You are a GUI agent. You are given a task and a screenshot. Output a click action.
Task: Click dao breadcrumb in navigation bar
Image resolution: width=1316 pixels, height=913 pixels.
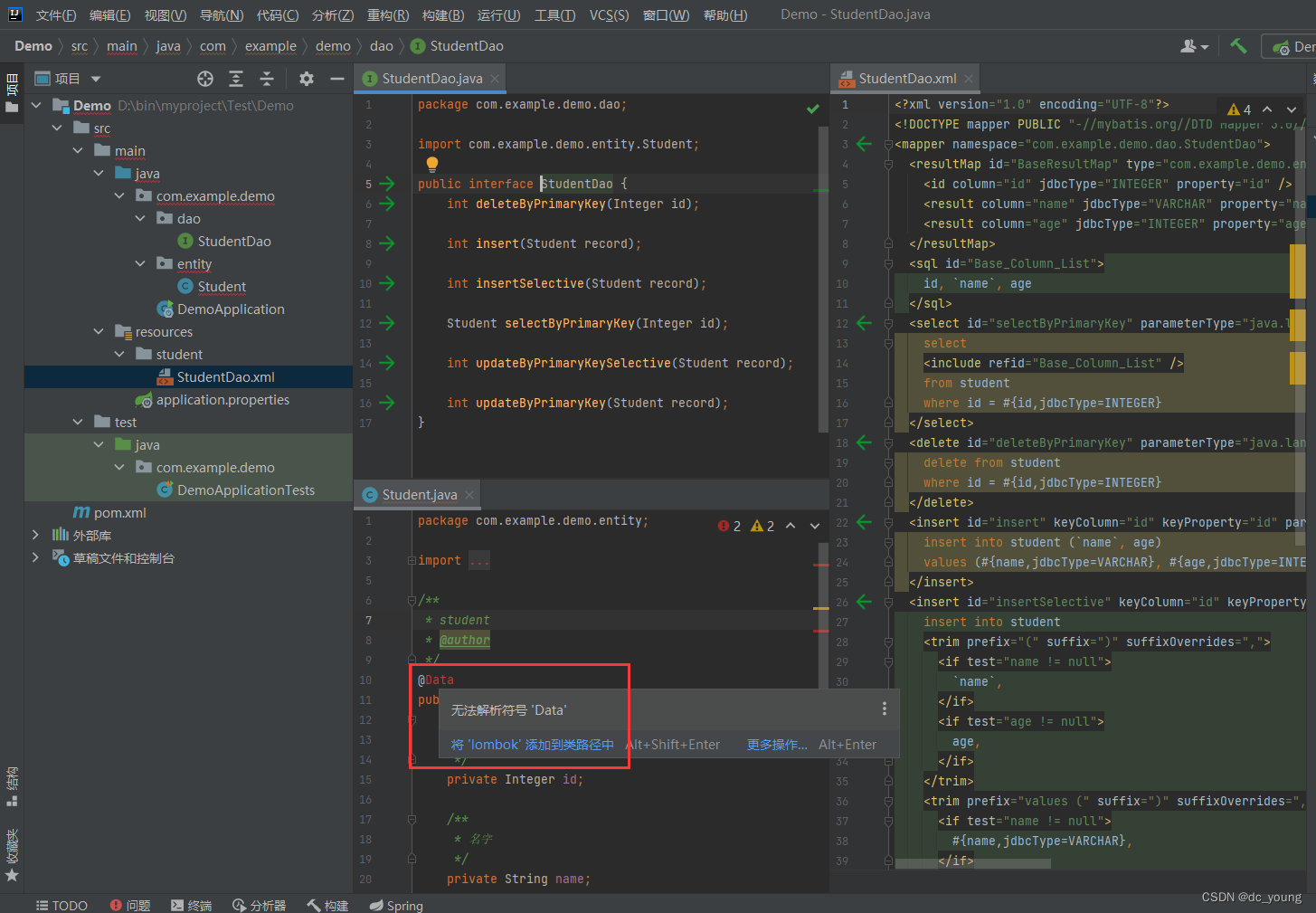pyautogui.click(x=382, y=46)
